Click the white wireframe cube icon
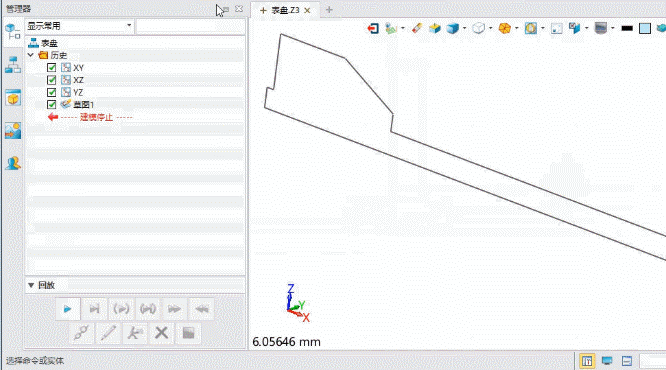This screenshot has height=370, width=666. pyautogui.click(x=479, y=28)
